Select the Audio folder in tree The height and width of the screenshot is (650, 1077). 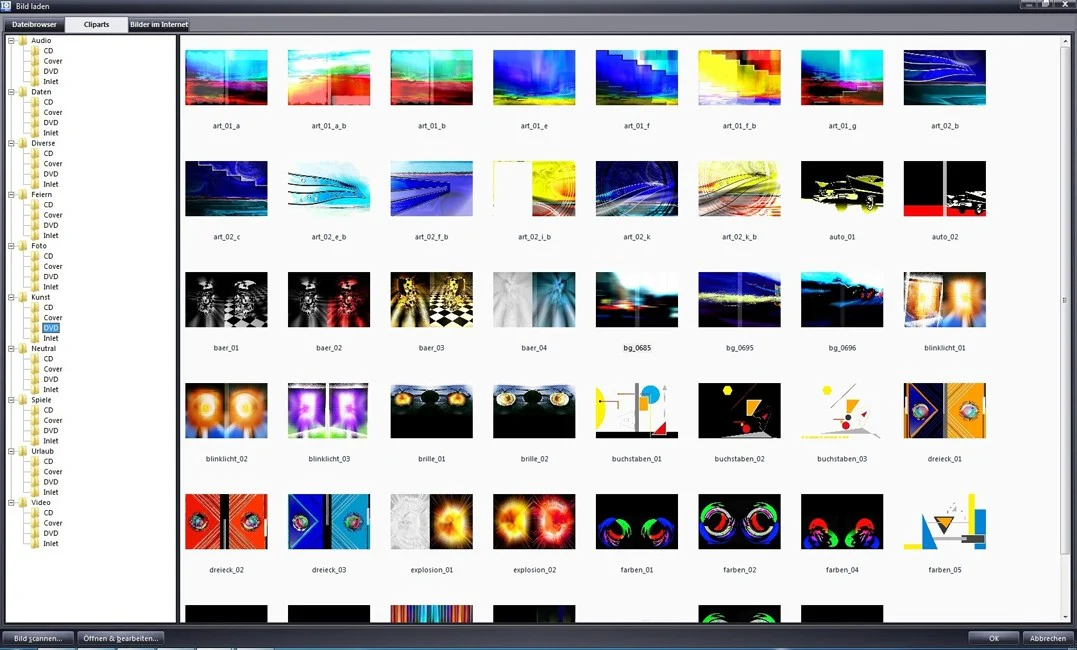pyautogui.click(x=41, y=41)
